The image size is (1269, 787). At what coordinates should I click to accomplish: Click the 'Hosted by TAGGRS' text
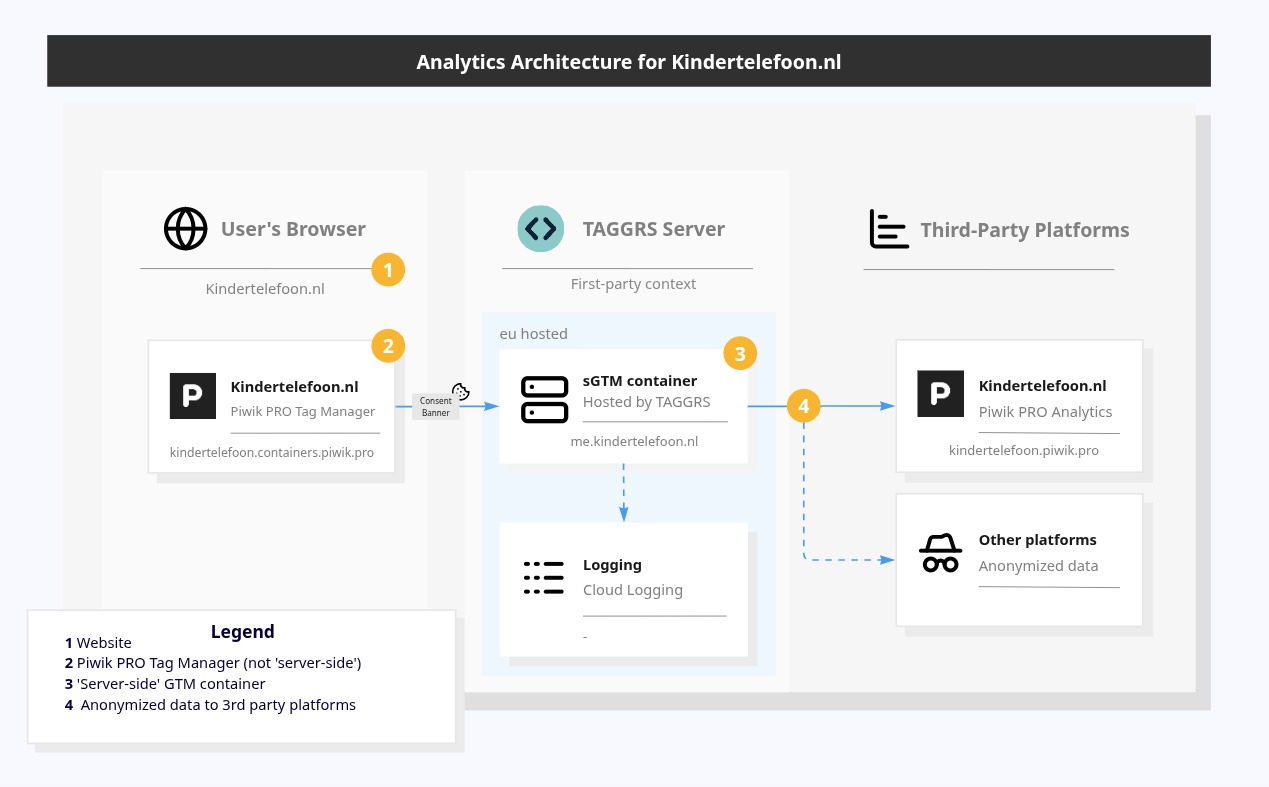click(647, 402)
